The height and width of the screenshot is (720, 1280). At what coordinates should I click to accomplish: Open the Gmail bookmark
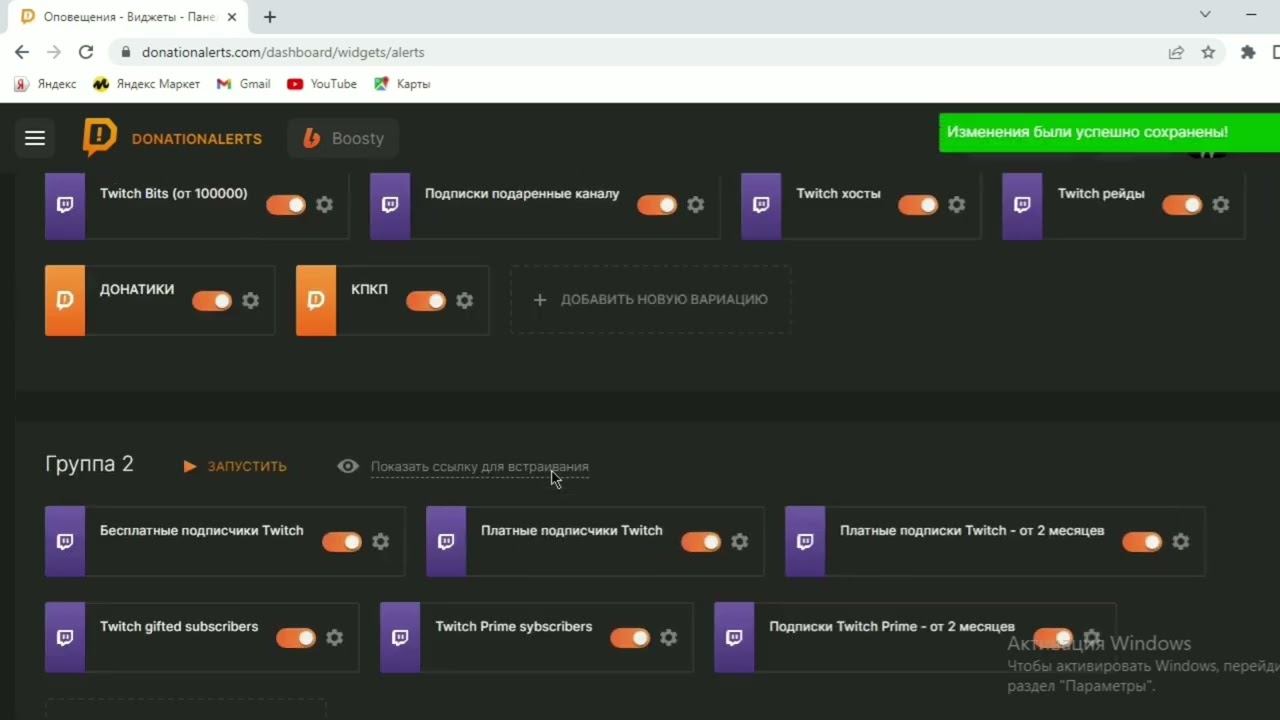tap(243, 84)
